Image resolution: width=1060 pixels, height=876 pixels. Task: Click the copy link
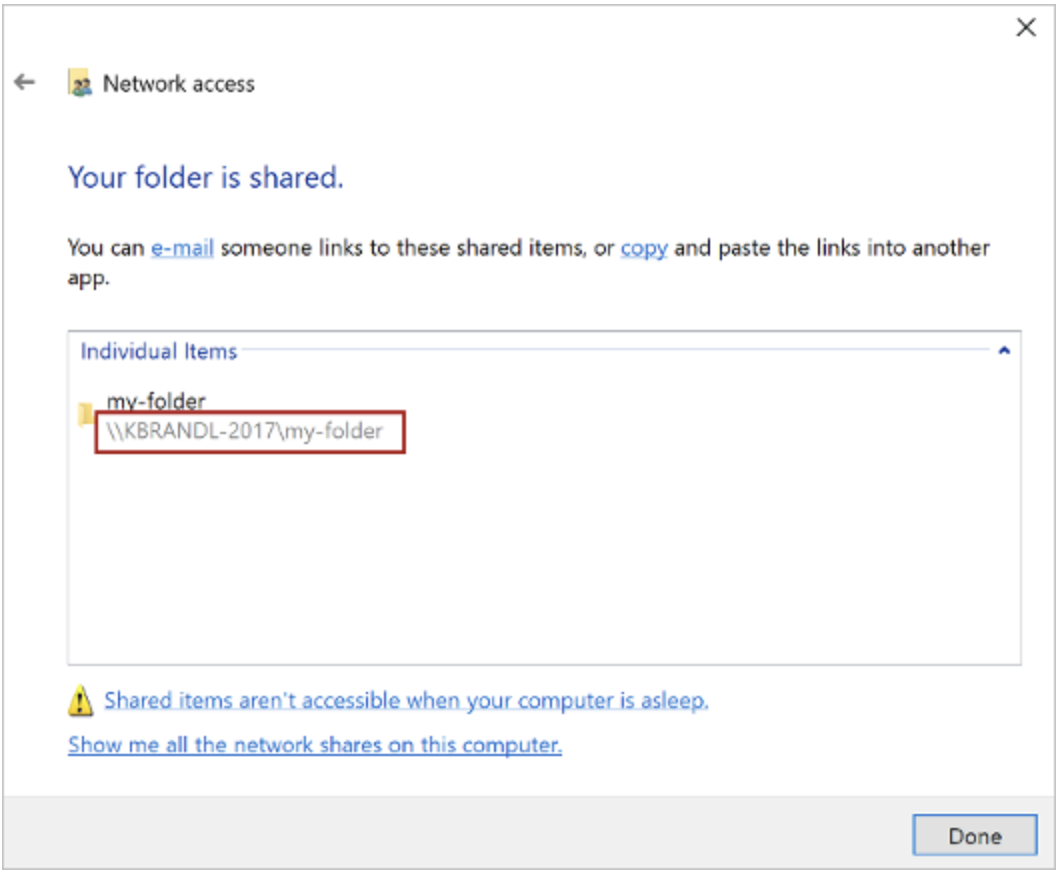[x=644, y=247]
